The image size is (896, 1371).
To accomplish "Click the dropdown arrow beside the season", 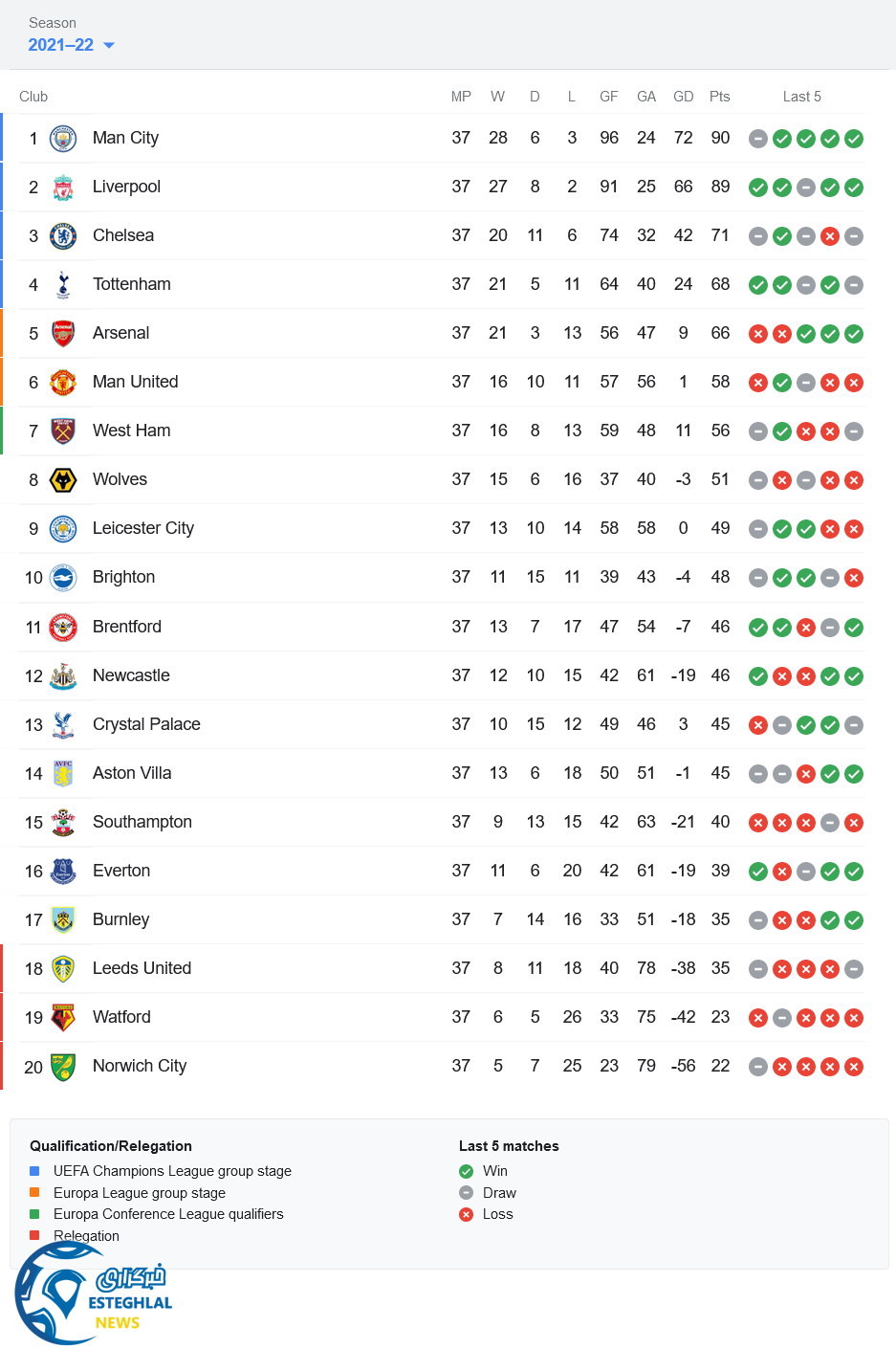I will tap(109, 45).
